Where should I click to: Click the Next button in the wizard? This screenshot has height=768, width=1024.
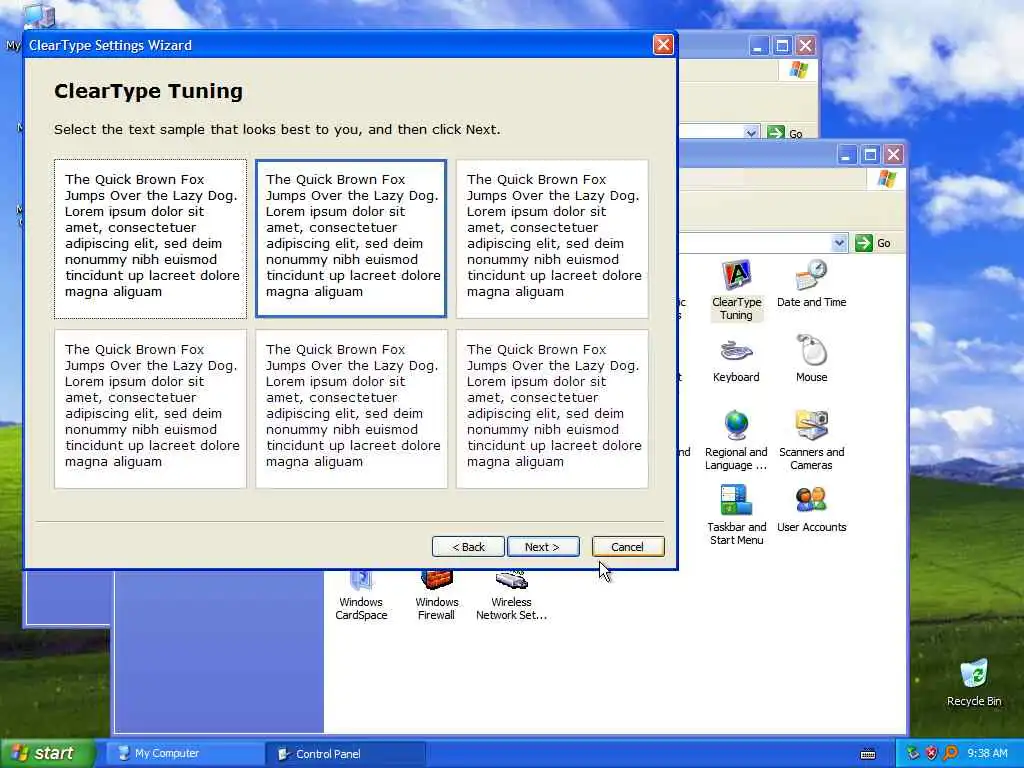(543, 547)
